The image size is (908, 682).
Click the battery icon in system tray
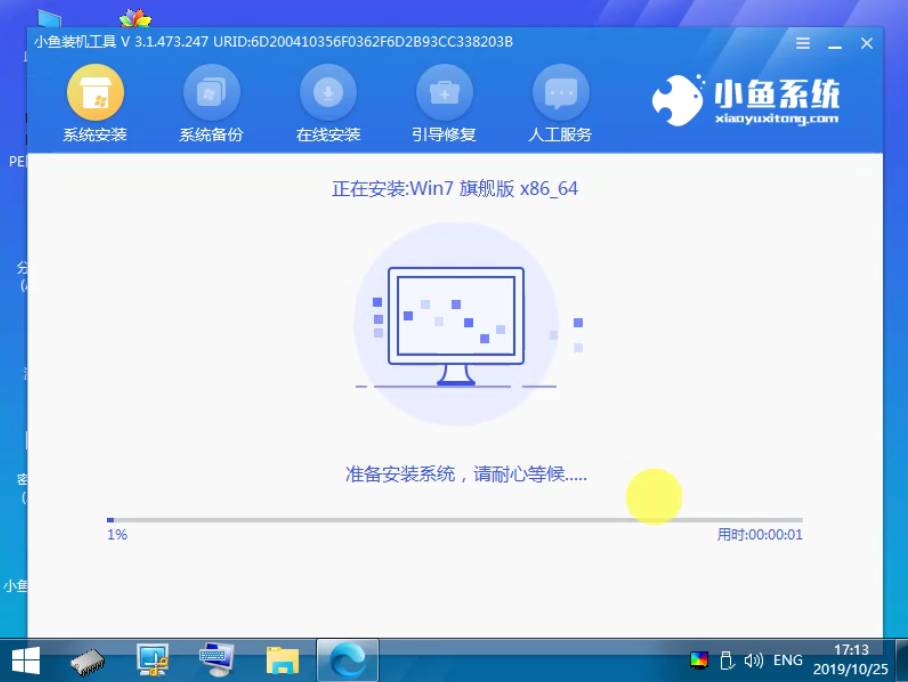click(725, 660)
